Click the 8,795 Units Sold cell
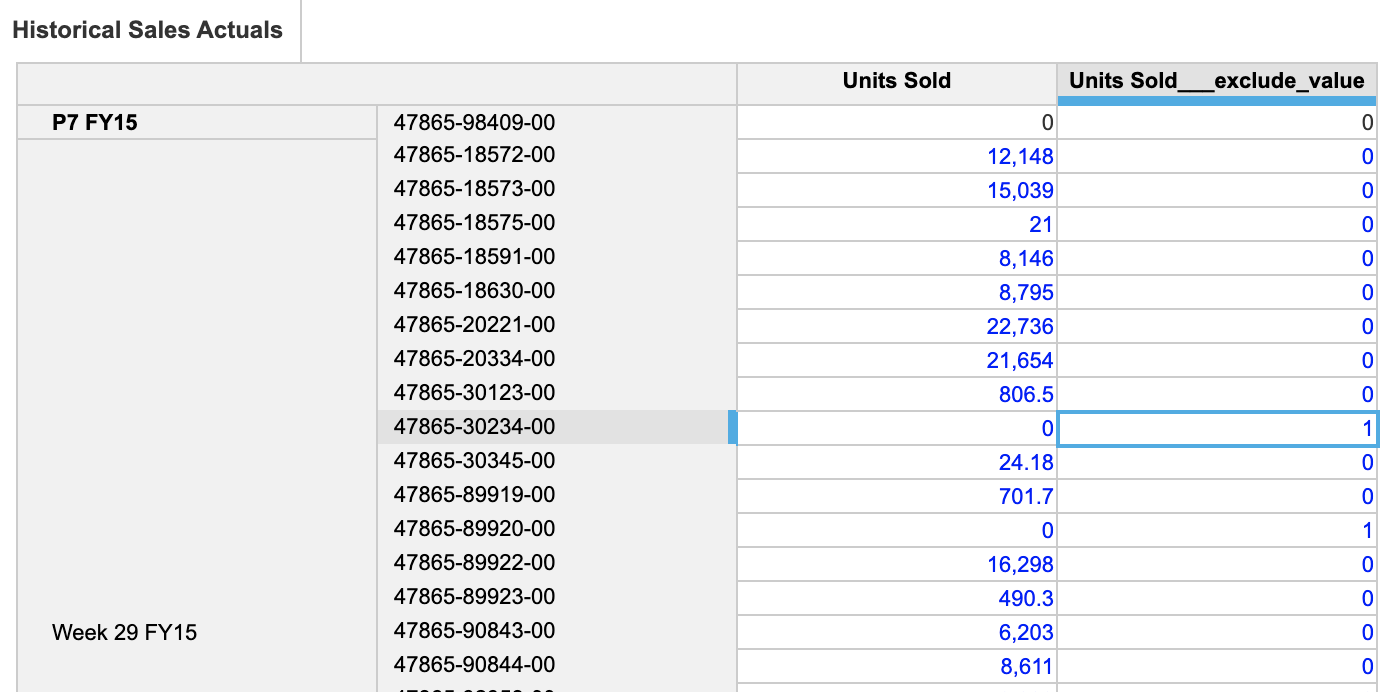 point(897,292)
